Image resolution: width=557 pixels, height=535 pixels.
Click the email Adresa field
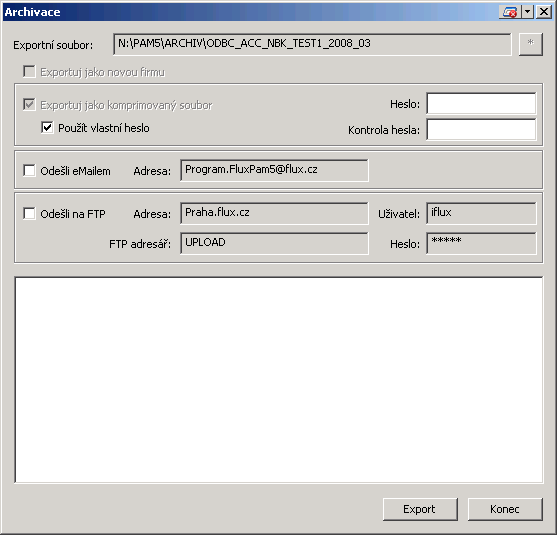(x=274, y=170)
